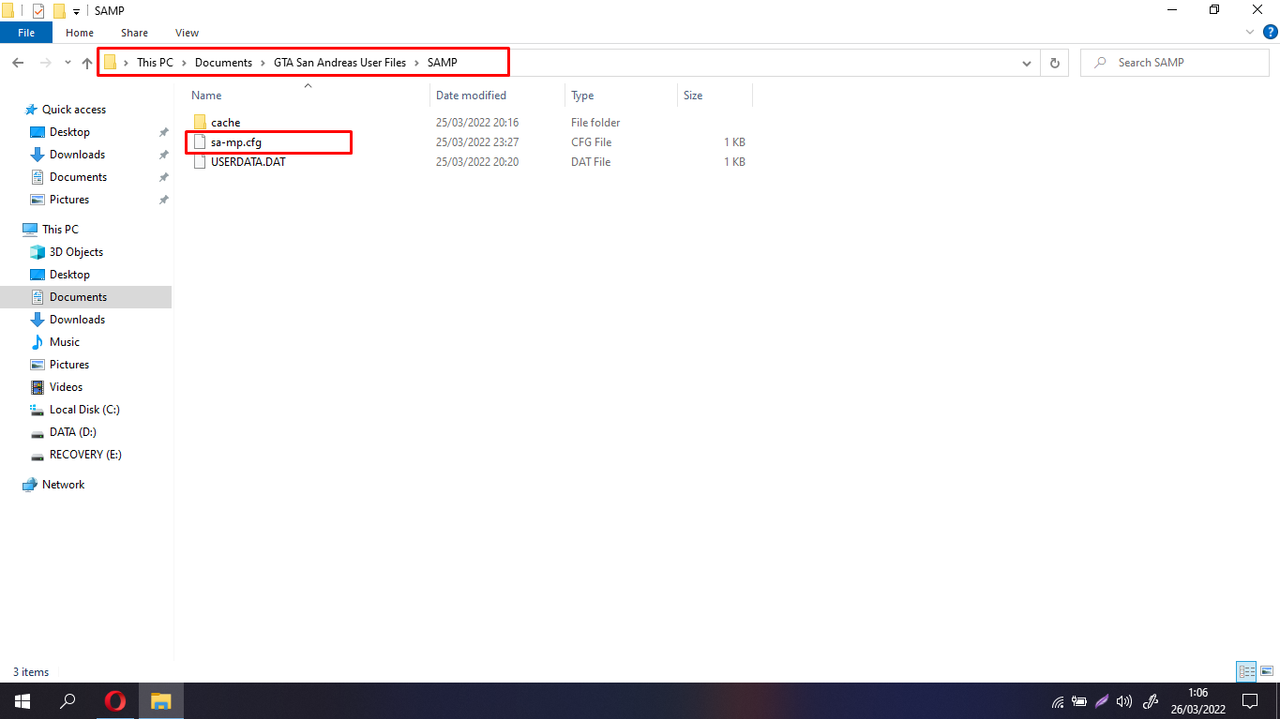Viewport: 1280px width, 719px height.
Task: Select the sa-mp.cfg file
Action: (x=236, y=142)
